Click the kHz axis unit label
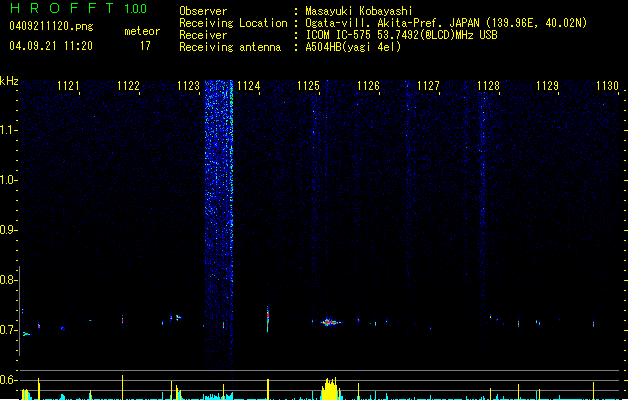629x400 pixels. (x=9, y=81)
